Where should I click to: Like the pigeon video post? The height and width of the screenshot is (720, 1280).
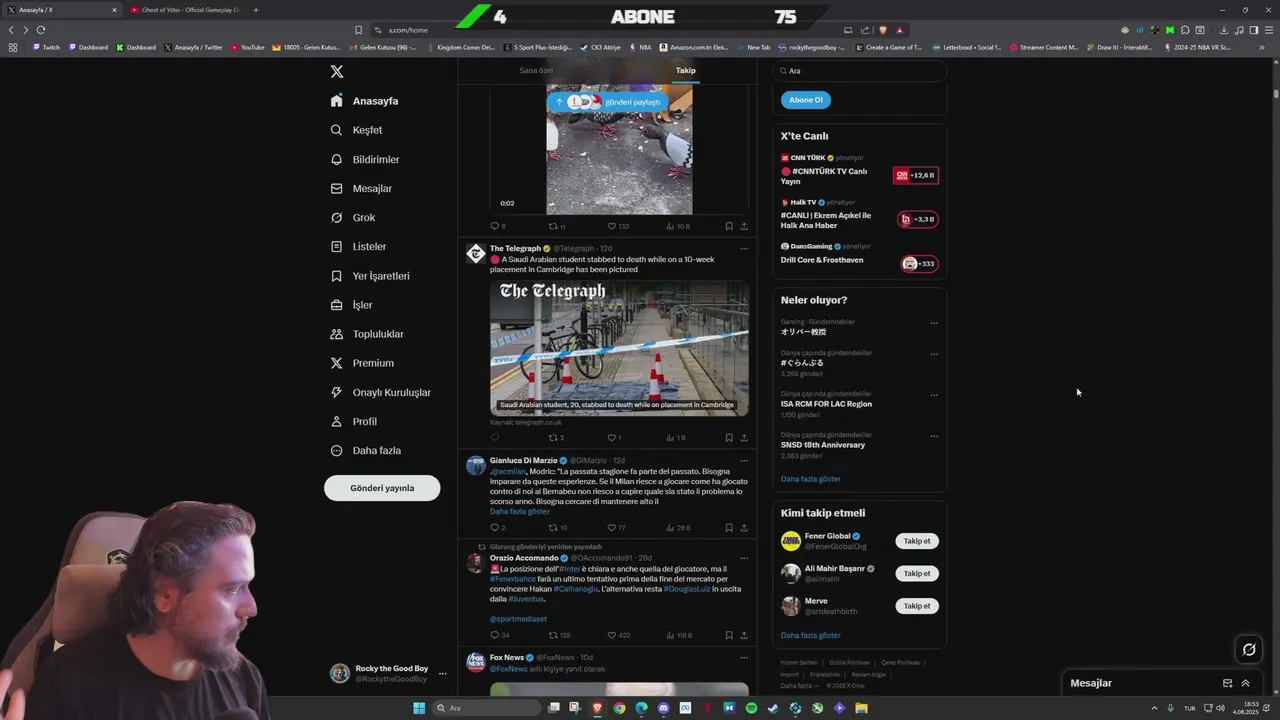pyautogui.click(x=612, y=226)
